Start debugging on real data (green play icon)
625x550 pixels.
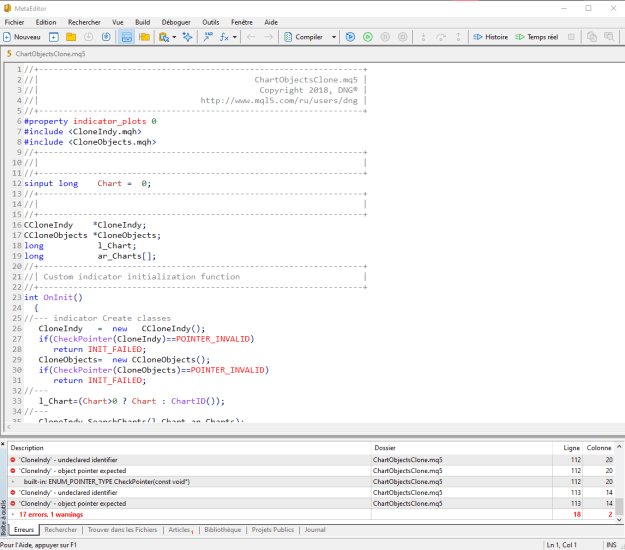coord(368,37)
